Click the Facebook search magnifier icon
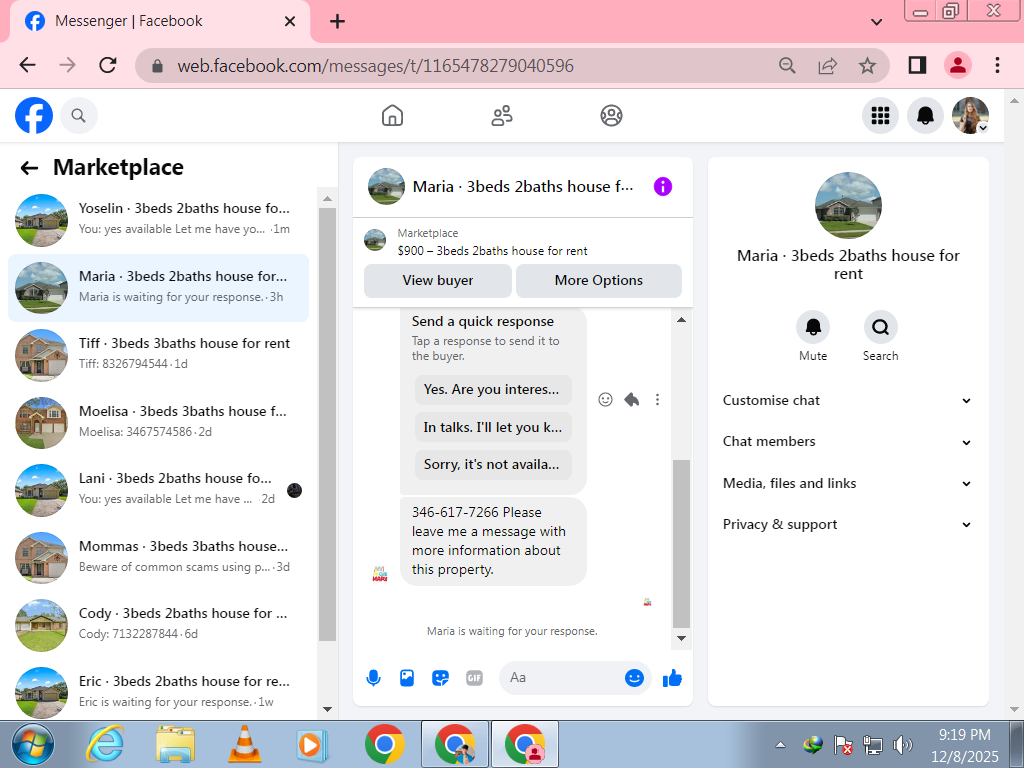 78,116
